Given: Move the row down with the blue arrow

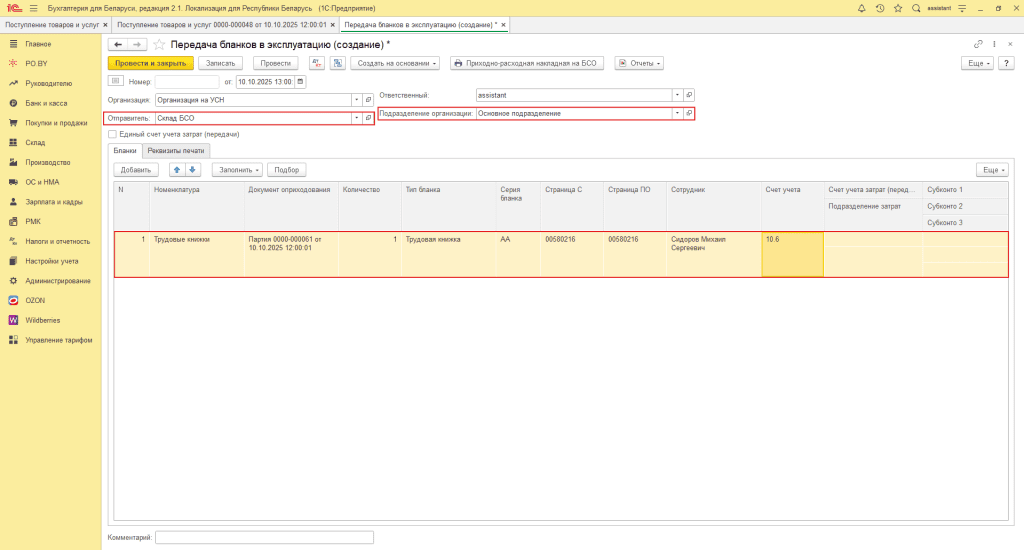Looking at the screenshot, I should pyautogui.click(x=193, y=170).
